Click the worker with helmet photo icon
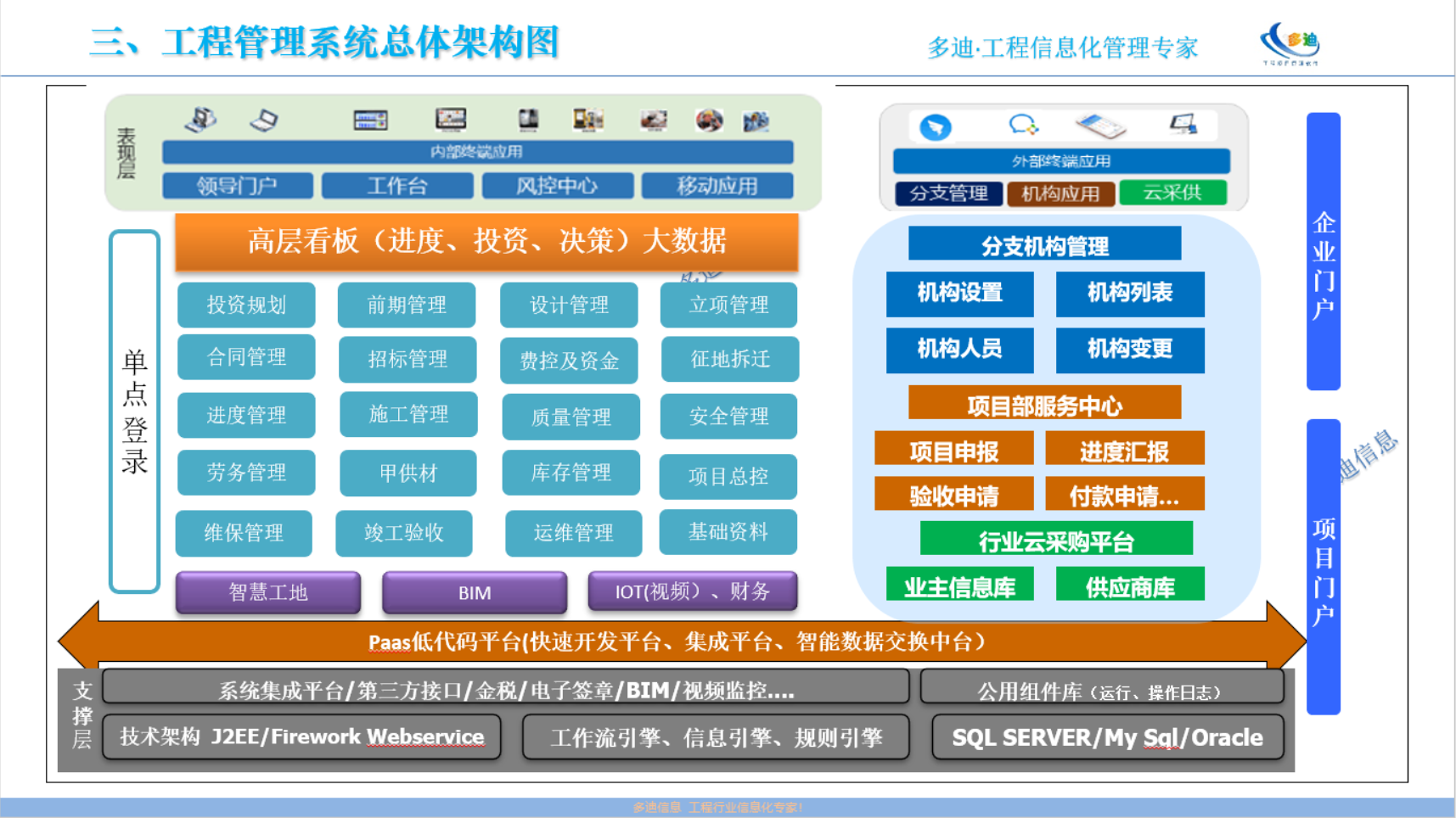Image resolution: width=1456 pixels, height=818 pixels. coord(709,120)
